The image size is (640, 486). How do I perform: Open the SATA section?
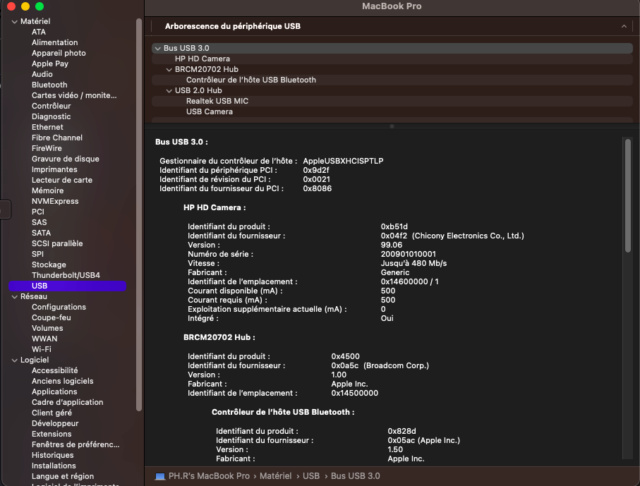41,233
